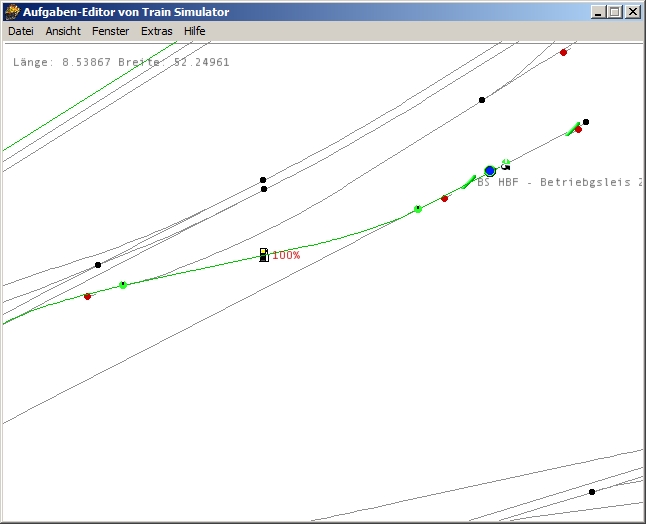Select the red marker just left of BS HBF
The height and width of the screenshot is (524, 646).
445,198
